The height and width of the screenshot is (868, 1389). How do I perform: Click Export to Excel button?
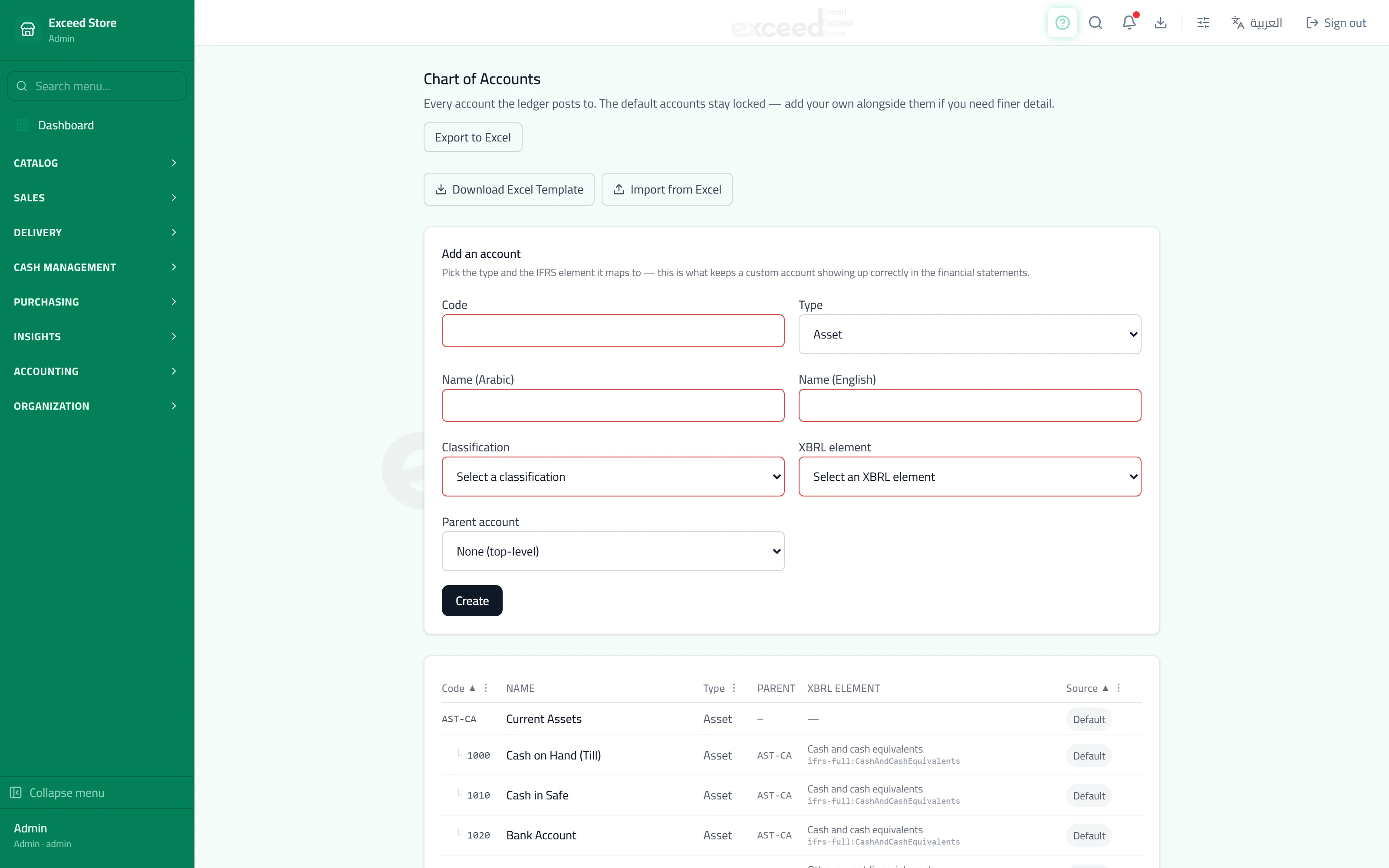pos(473,137)
